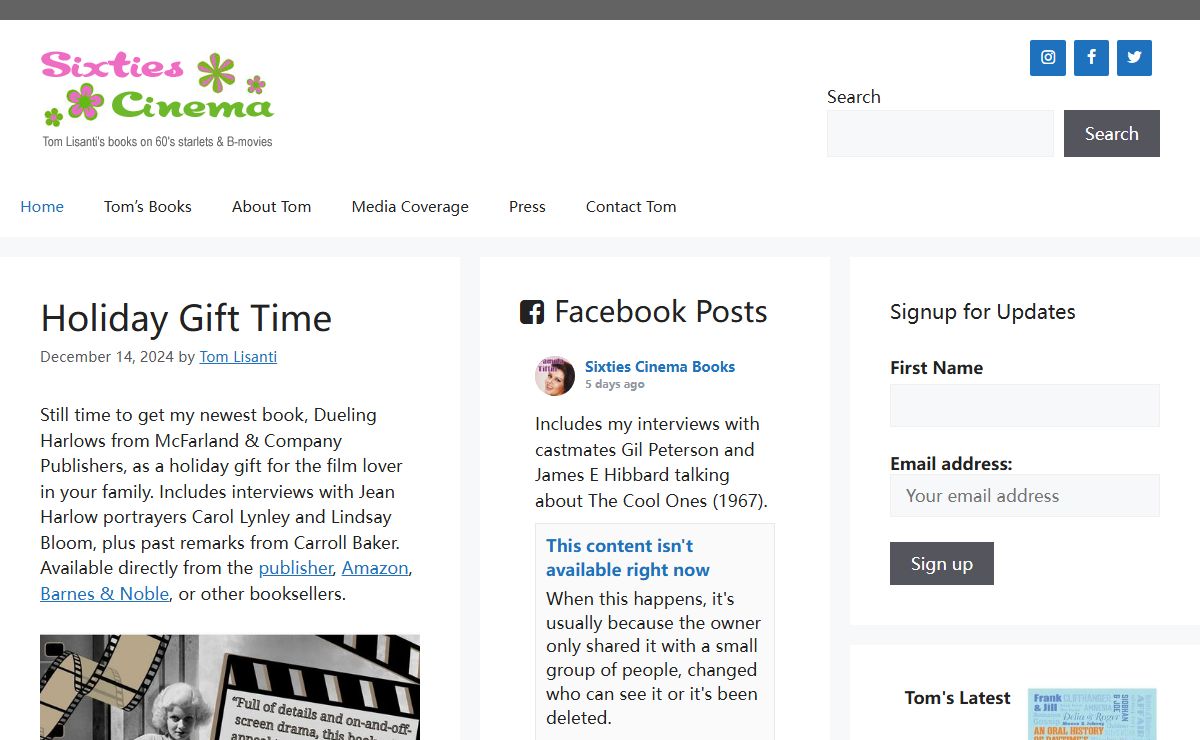Follow the Amazon link
Screen dimensions: 1200x740
(x=375, y=568)
